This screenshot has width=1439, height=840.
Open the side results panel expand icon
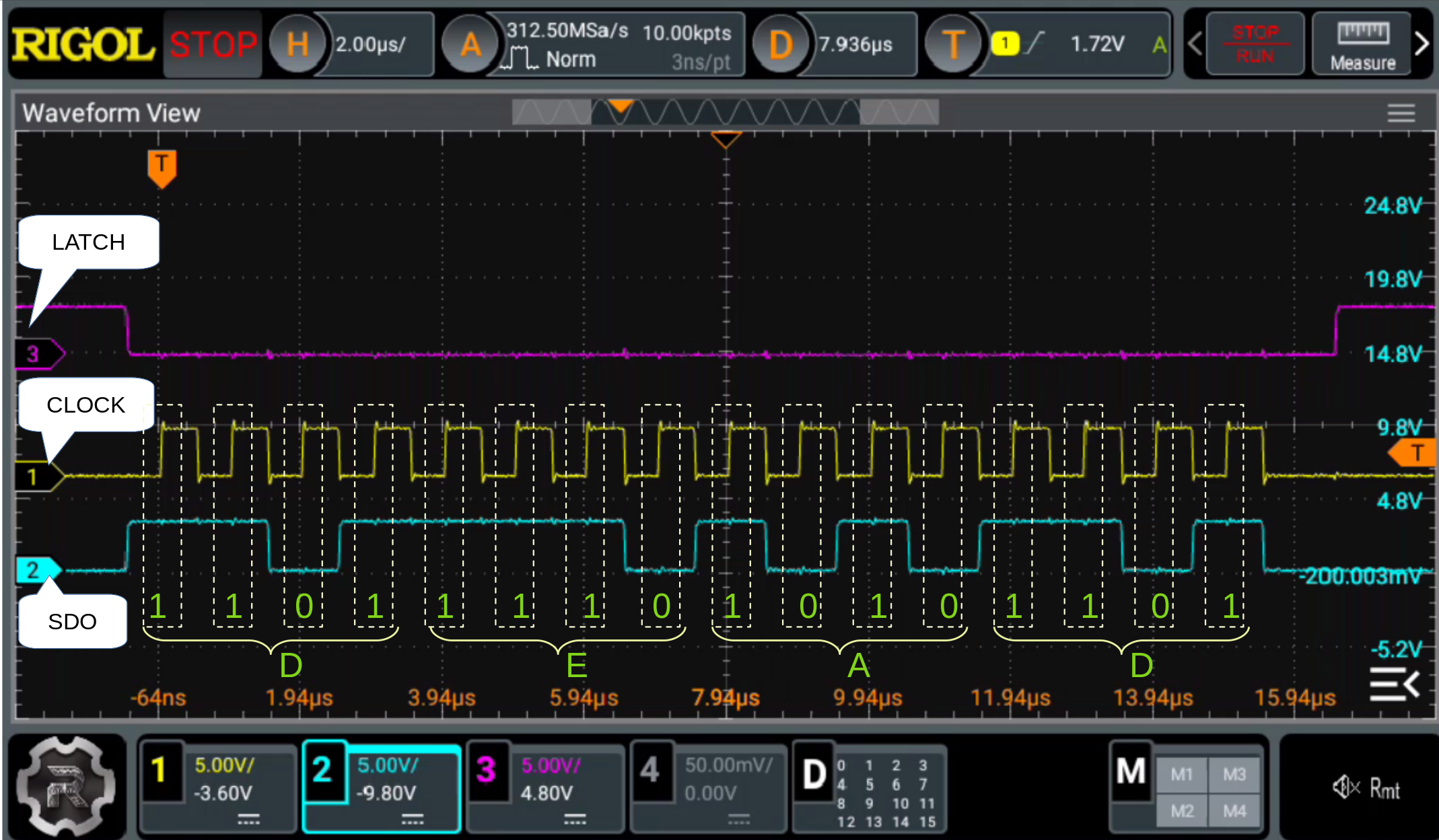[1394, 685]
